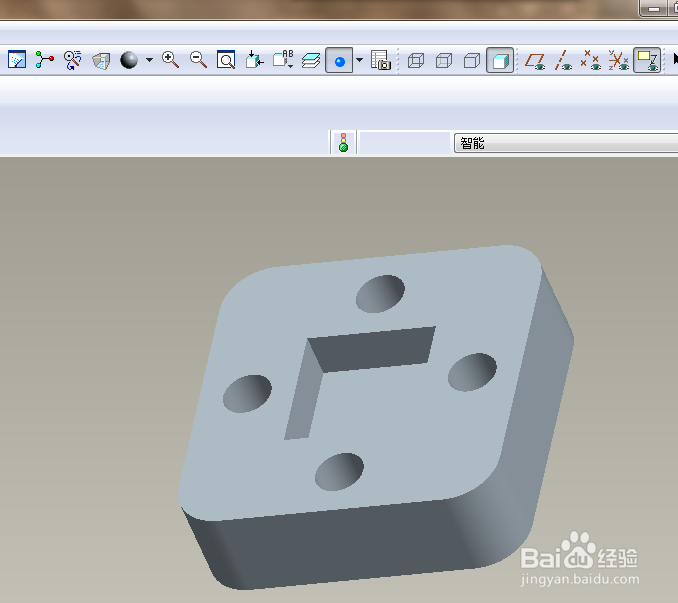Select the Zoom Out magnifier

coord(198,60)
